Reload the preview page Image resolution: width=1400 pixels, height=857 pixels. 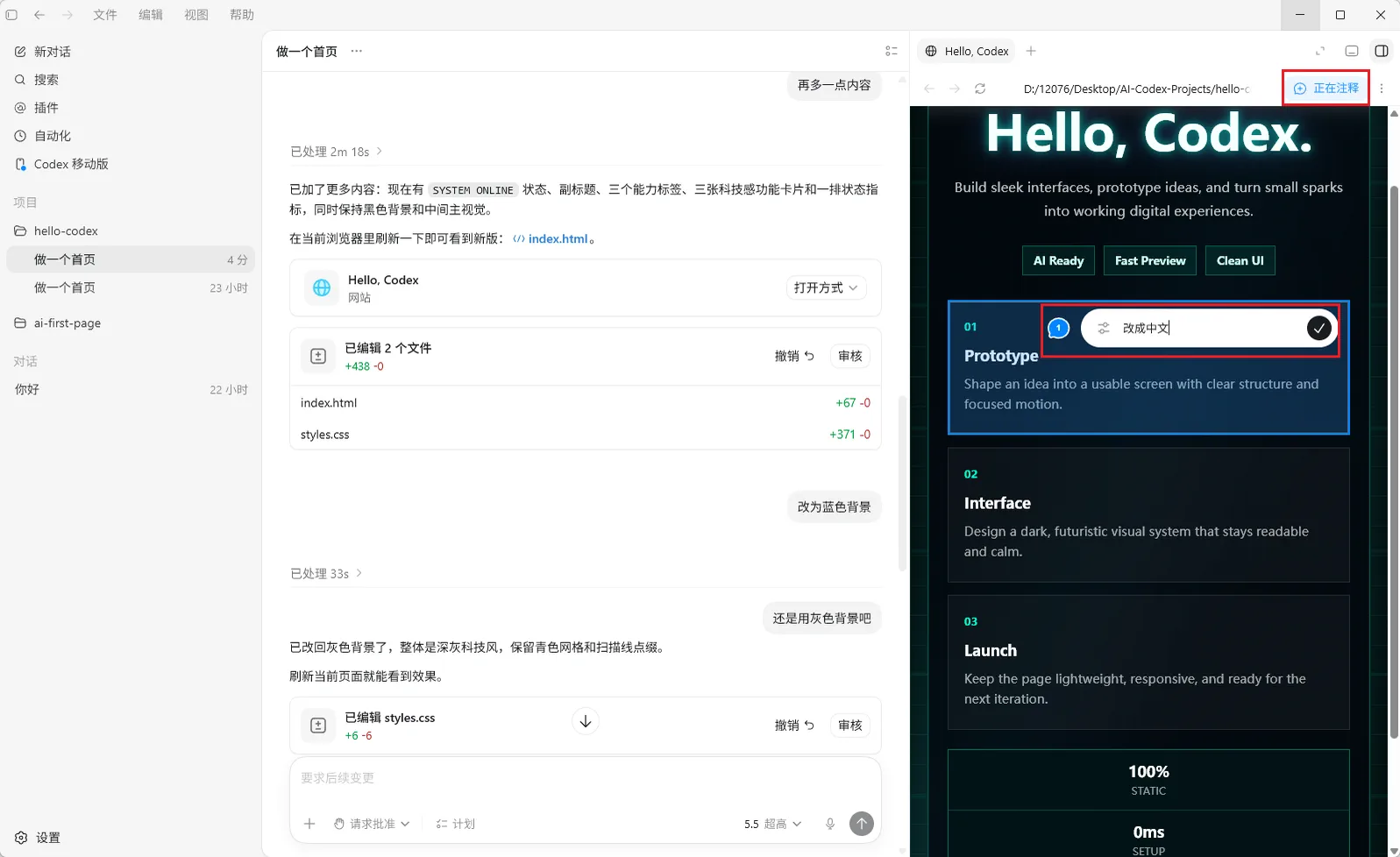980,89
